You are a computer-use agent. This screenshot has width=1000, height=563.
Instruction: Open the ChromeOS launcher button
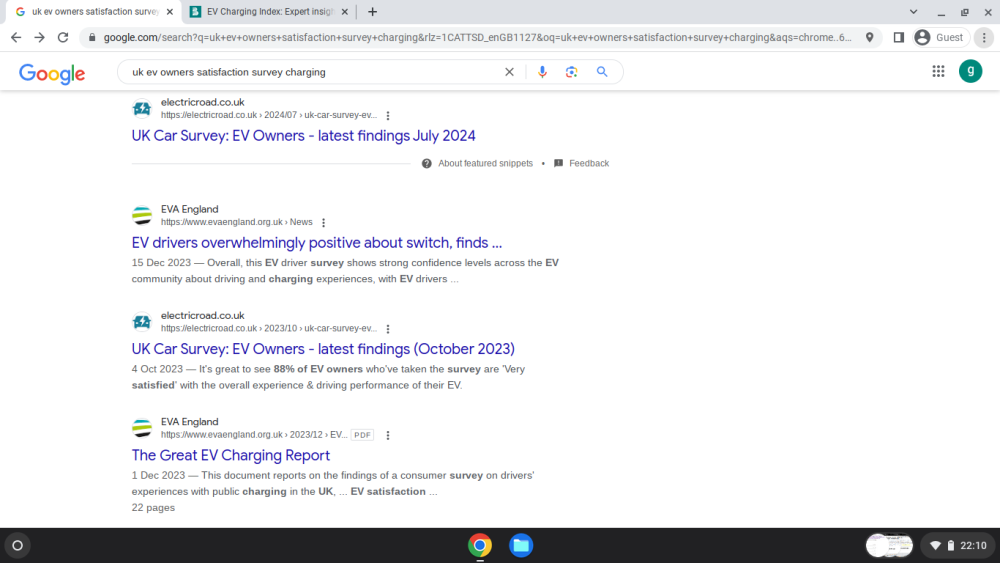pos(17,545)
